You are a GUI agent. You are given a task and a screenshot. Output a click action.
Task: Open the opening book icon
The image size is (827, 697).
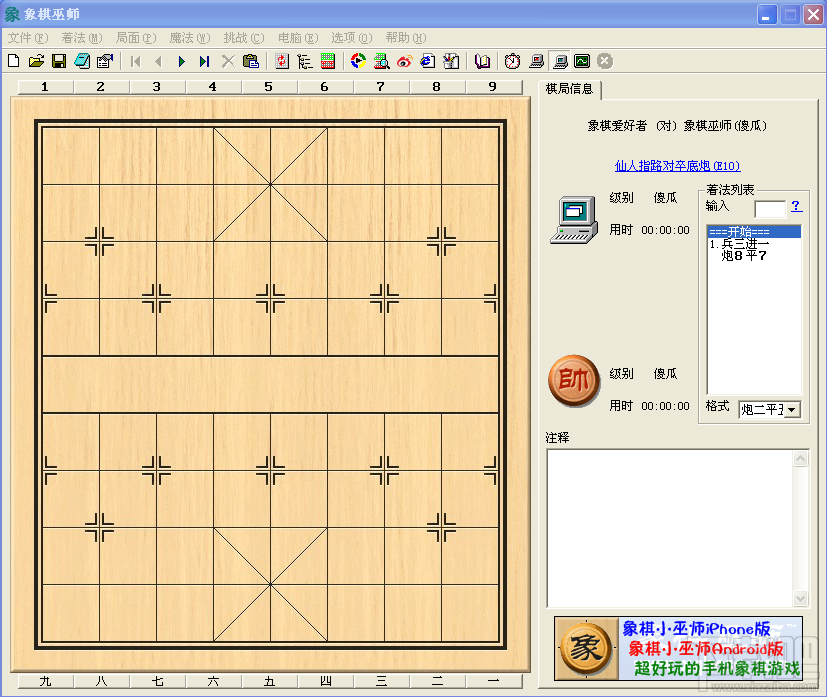(482, 61)
